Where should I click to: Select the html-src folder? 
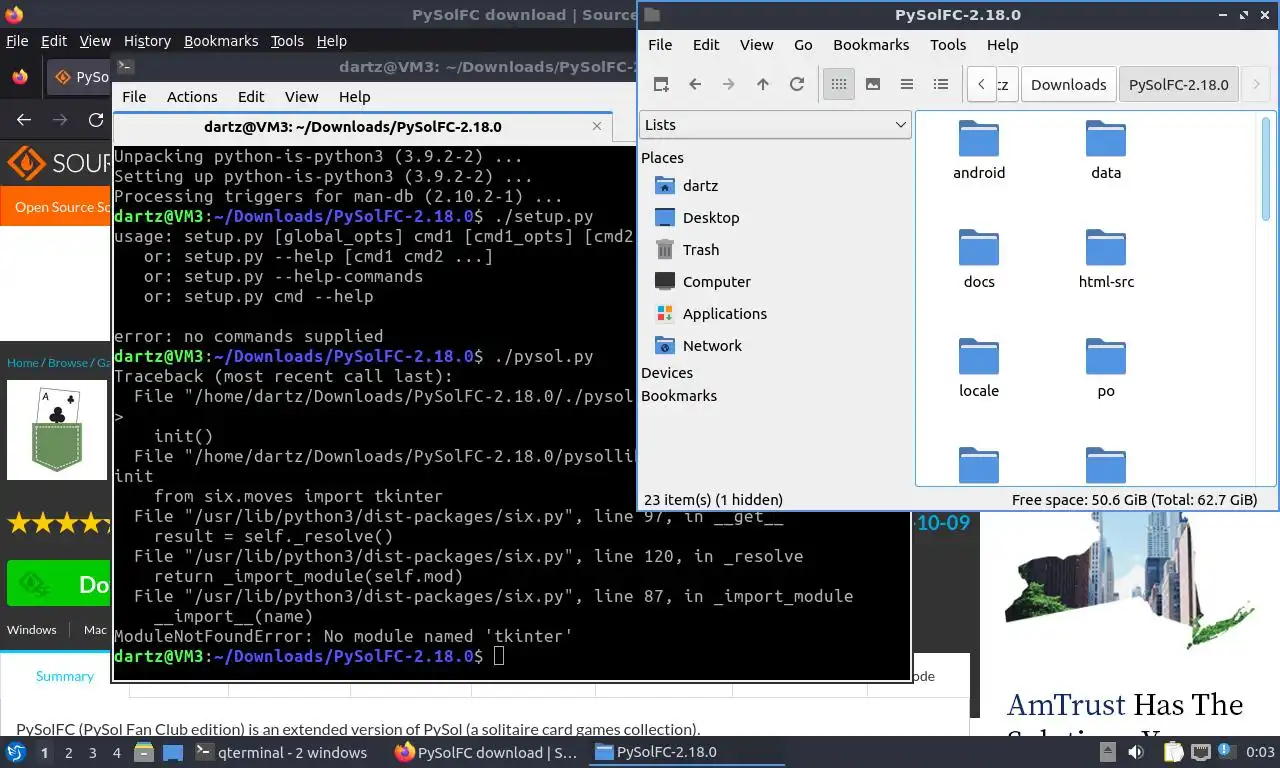tap(1106, 259)
